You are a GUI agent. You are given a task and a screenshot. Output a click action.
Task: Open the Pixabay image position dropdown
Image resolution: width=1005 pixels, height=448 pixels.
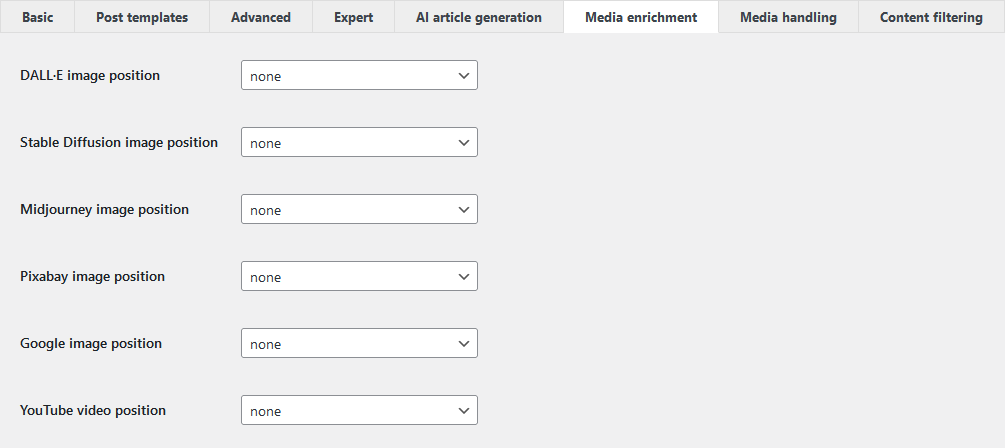[359, 276]
